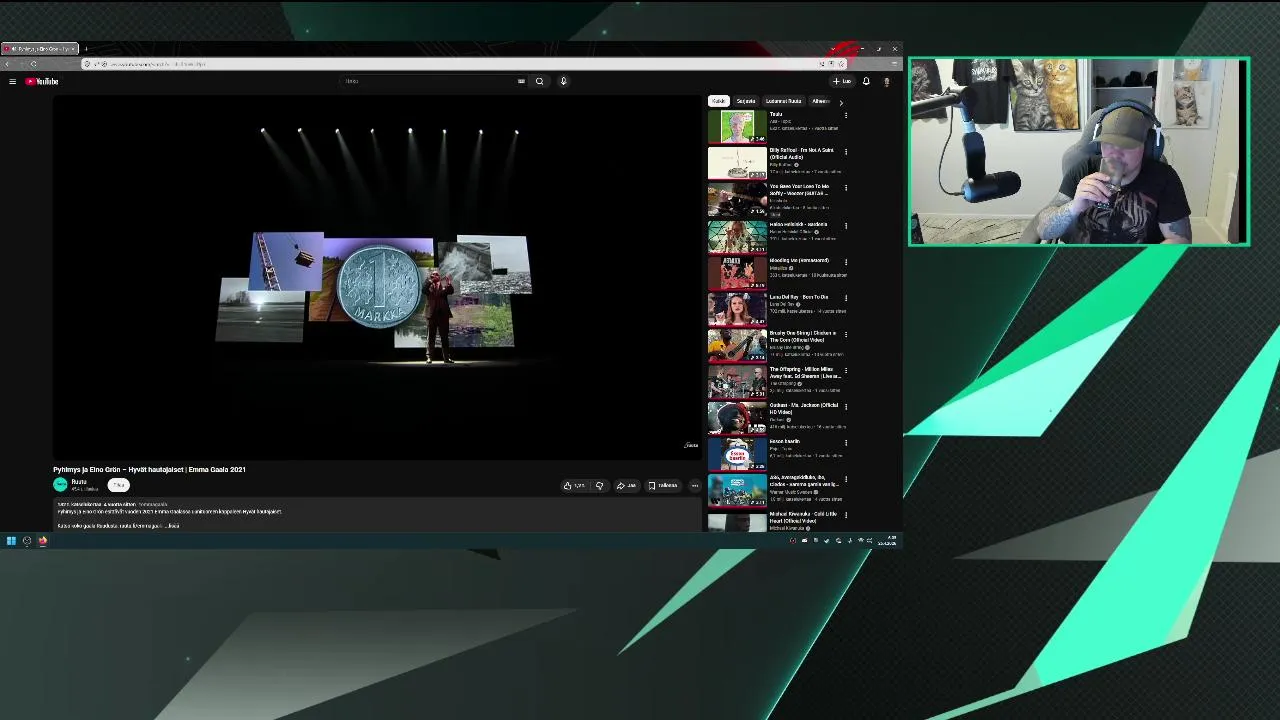Share the video using Jaa button

[x=626, y=485]
